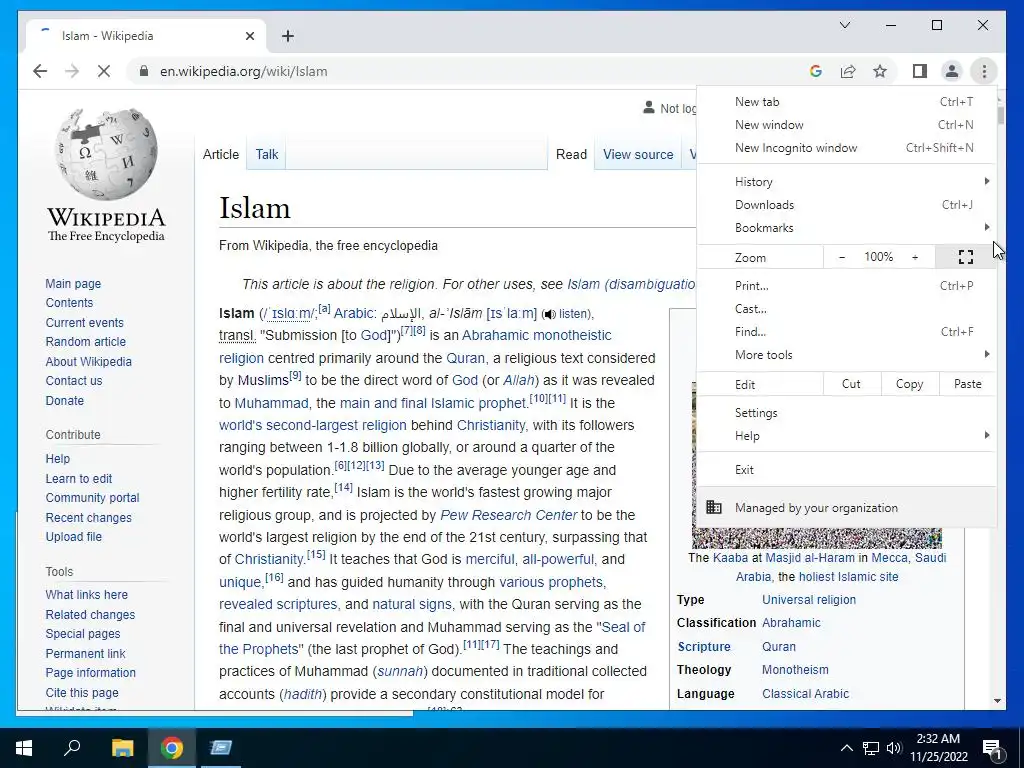Open the Random article link
The height and width of the screenshot is (768, 1024).
(86, 342)
